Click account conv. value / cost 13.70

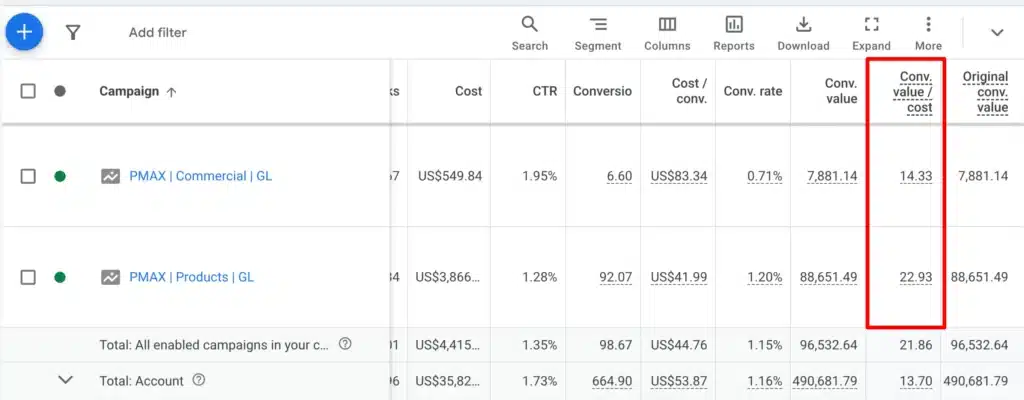(x=916, y=380)
